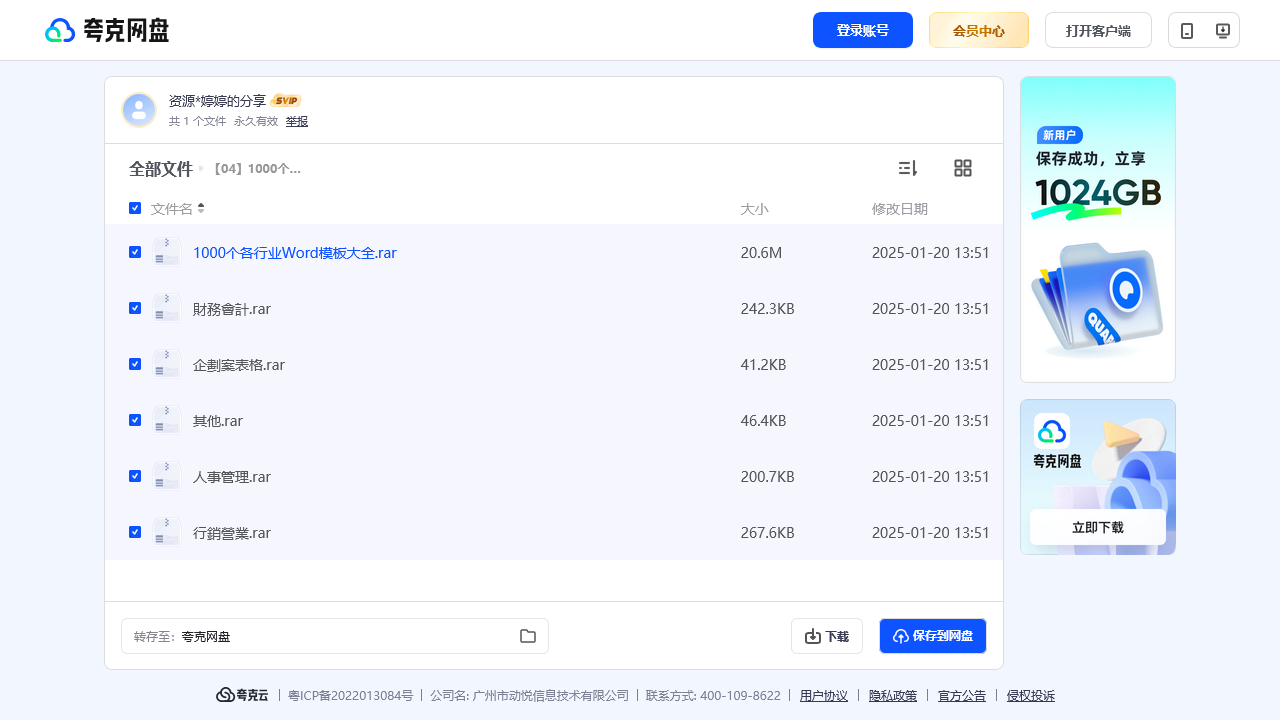1280x720 pixels.
Task: Click 立即下载 on the promo banner
Action: [1098, 527]
